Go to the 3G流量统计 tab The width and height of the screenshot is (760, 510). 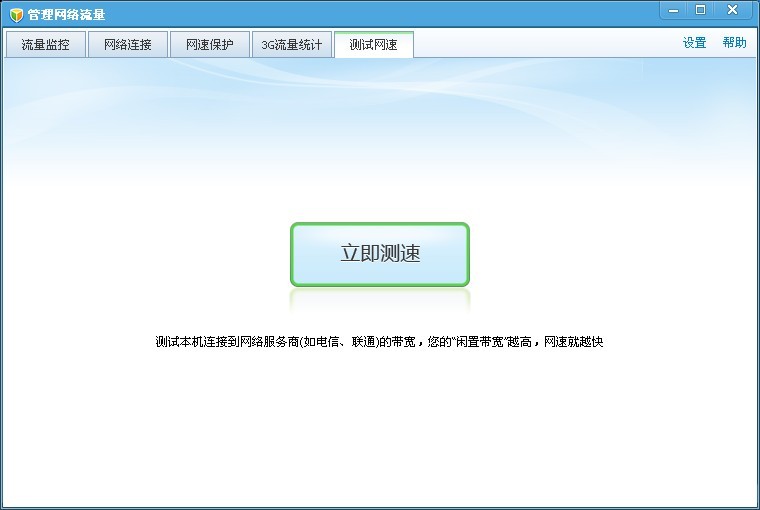click(x=291, y=45)
